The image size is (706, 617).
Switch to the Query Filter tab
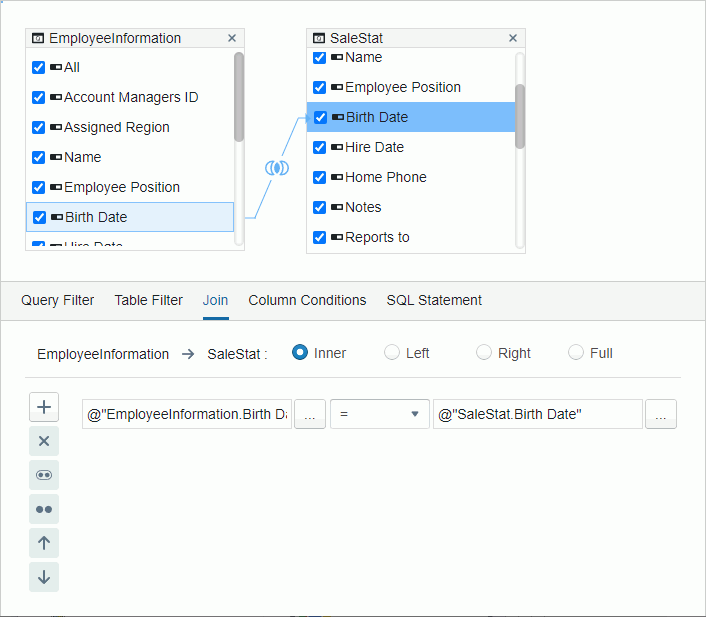tap(58, 300)
